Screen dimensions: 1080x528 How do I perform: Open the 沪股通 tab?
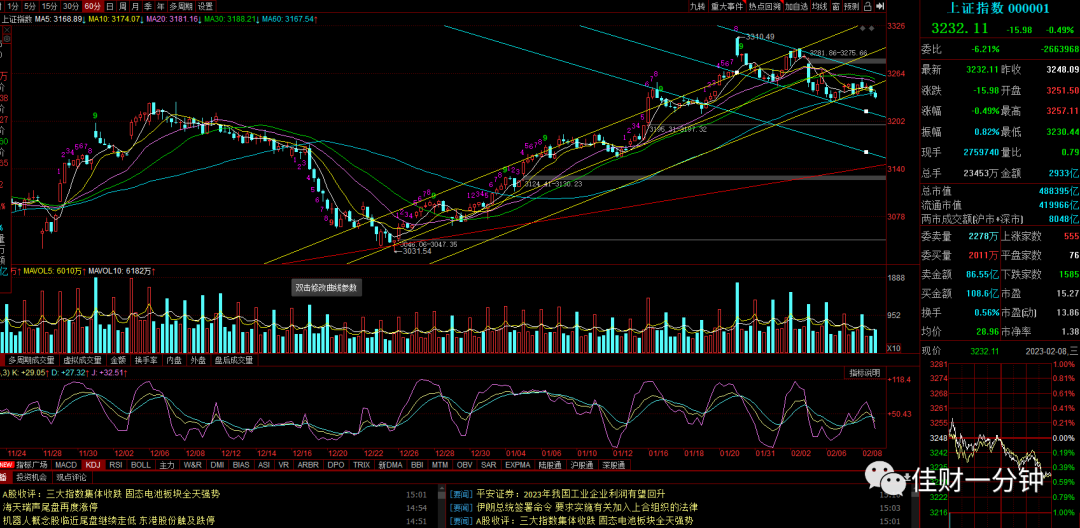tap(582, 465)
